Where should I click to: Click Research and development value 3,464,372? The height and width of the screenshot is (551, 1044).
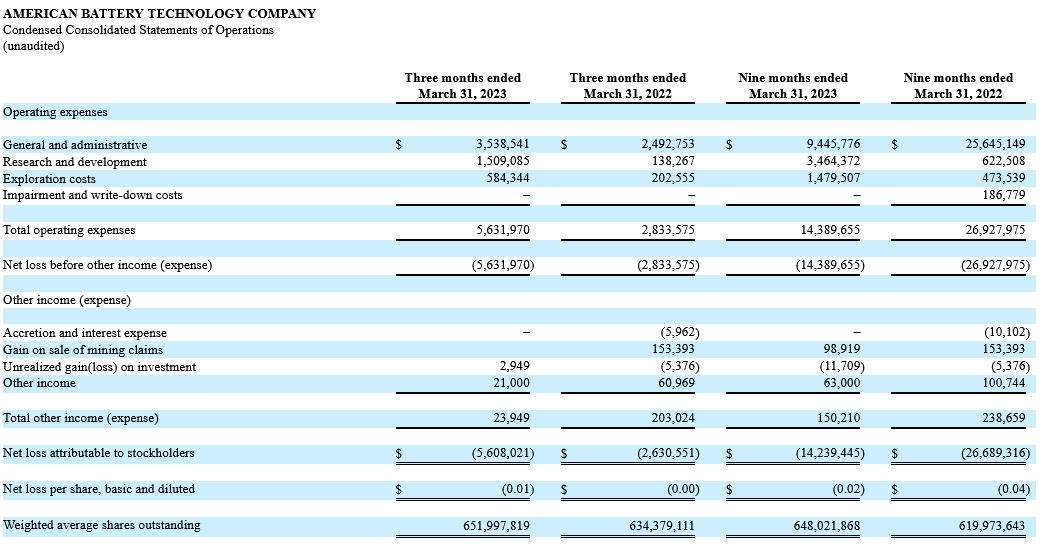(x=833, y=161)
